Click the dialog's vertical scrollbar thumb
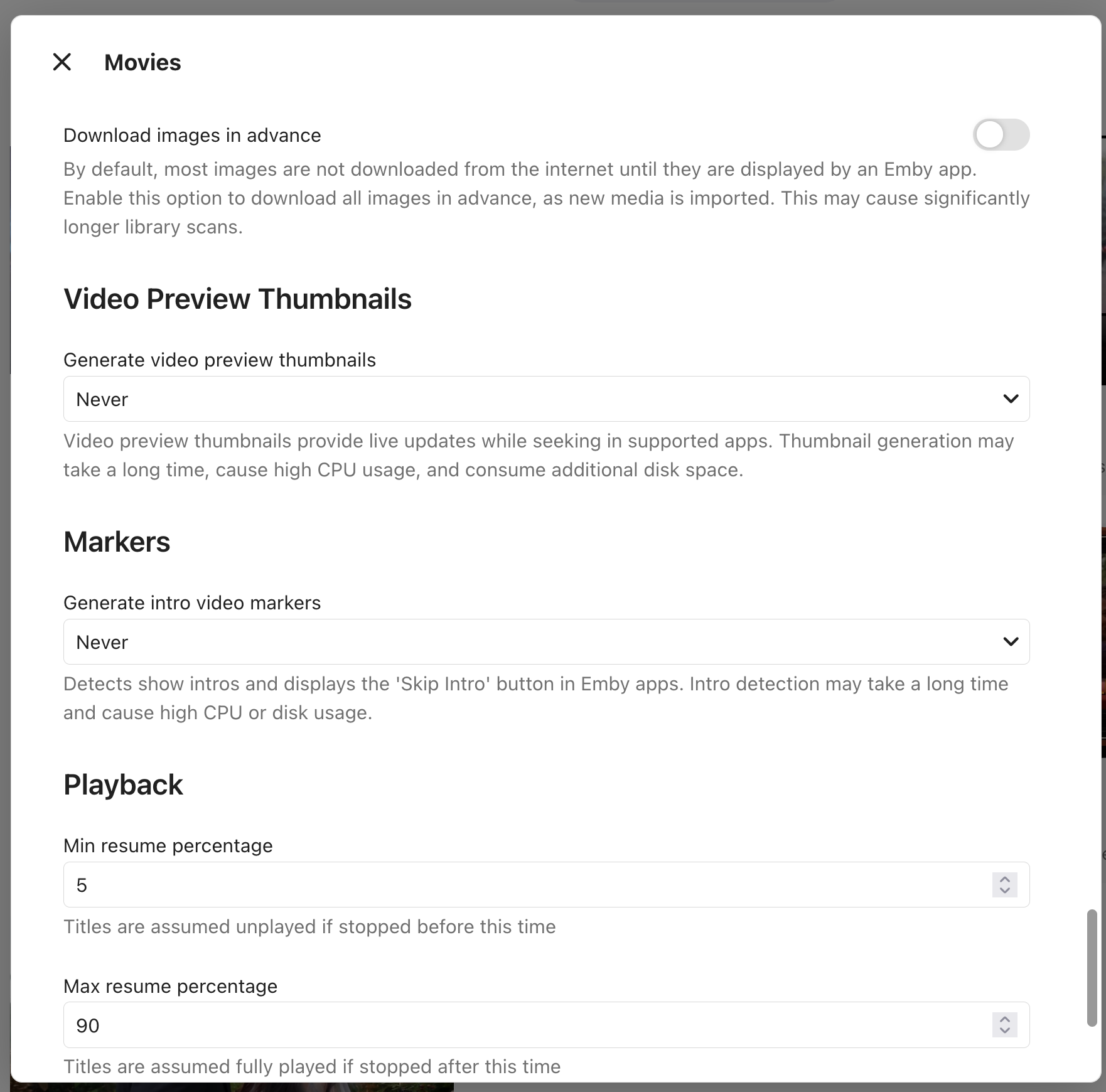Screen dimensions: 1106x1092 point(1092,968)
